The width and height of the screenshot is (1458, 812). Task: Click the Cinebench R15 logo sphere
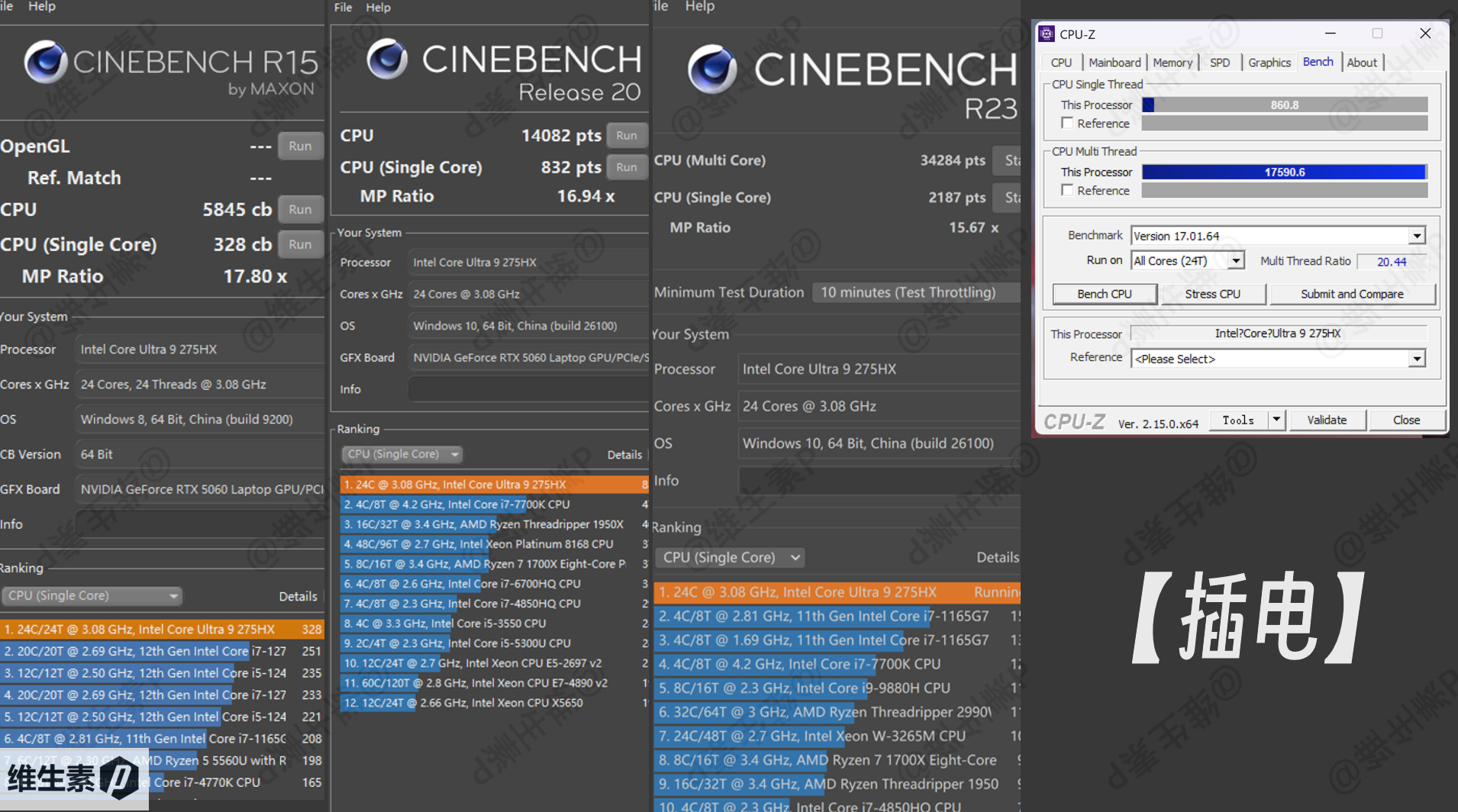coord(45,63)
